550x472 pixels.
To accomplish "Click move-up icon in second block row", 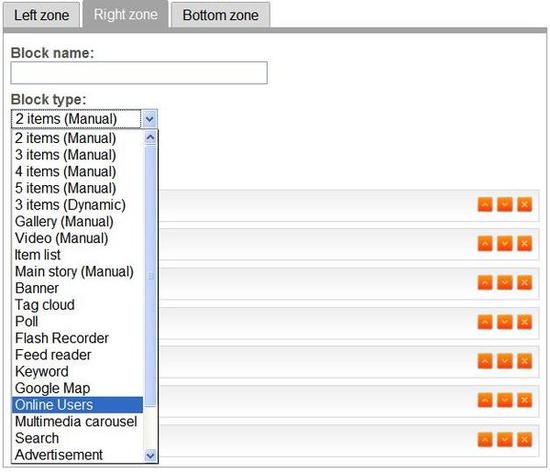I will pyautogui.click(x=485, y=244).
